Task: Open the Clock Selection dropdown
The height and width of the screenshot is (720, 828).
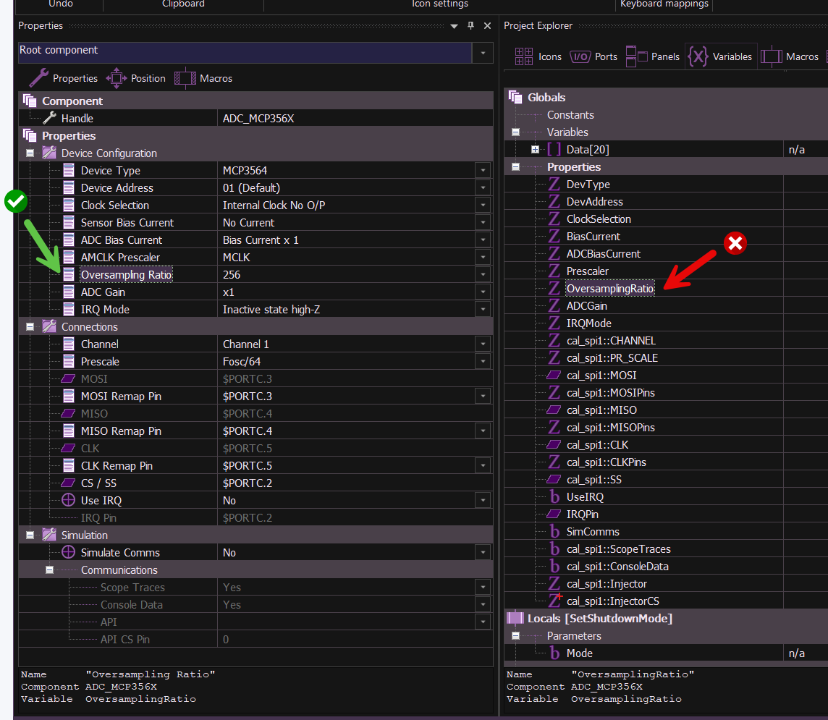Action: pyautogui.click(x=483, y=205)
